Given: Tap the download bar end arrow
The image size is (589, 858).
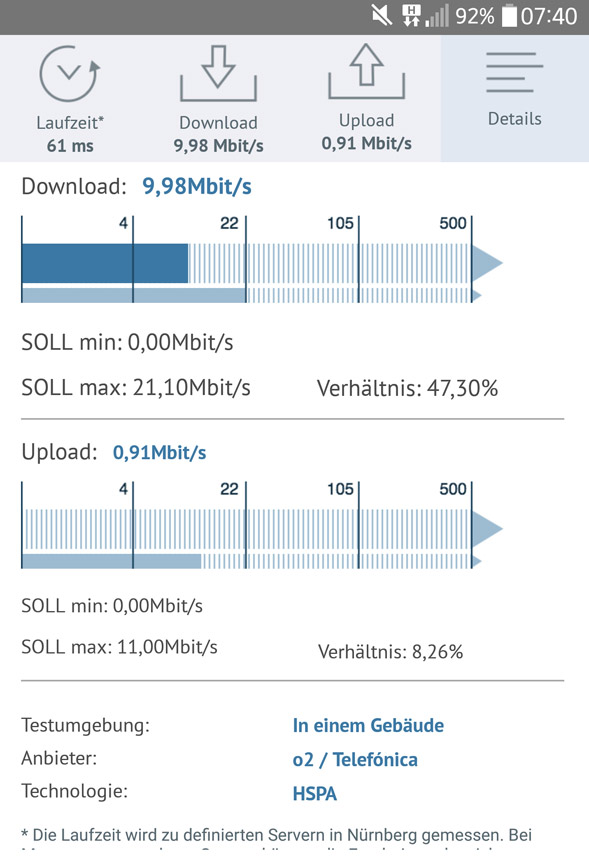Looking at the screenshot, I should pos(487,263).
